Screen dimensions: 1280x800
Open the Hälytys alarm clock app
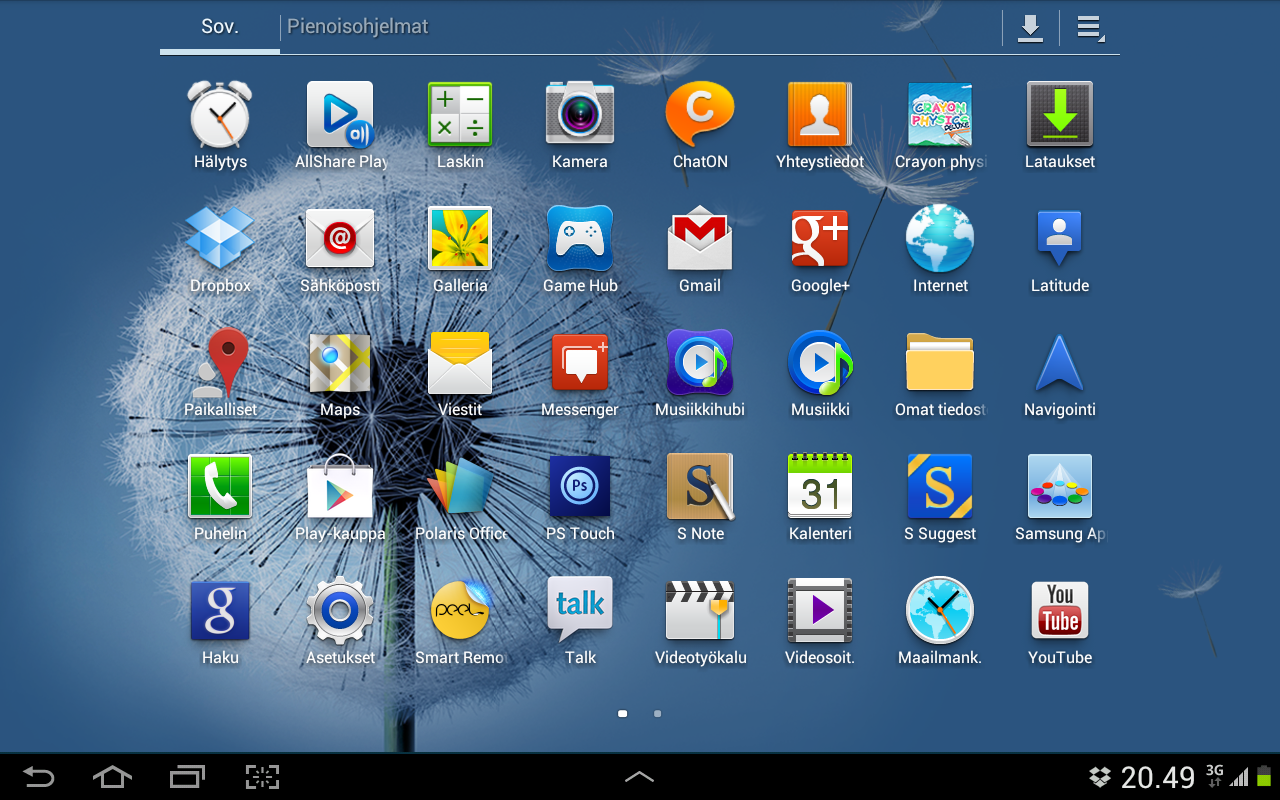tap(220, 126)
